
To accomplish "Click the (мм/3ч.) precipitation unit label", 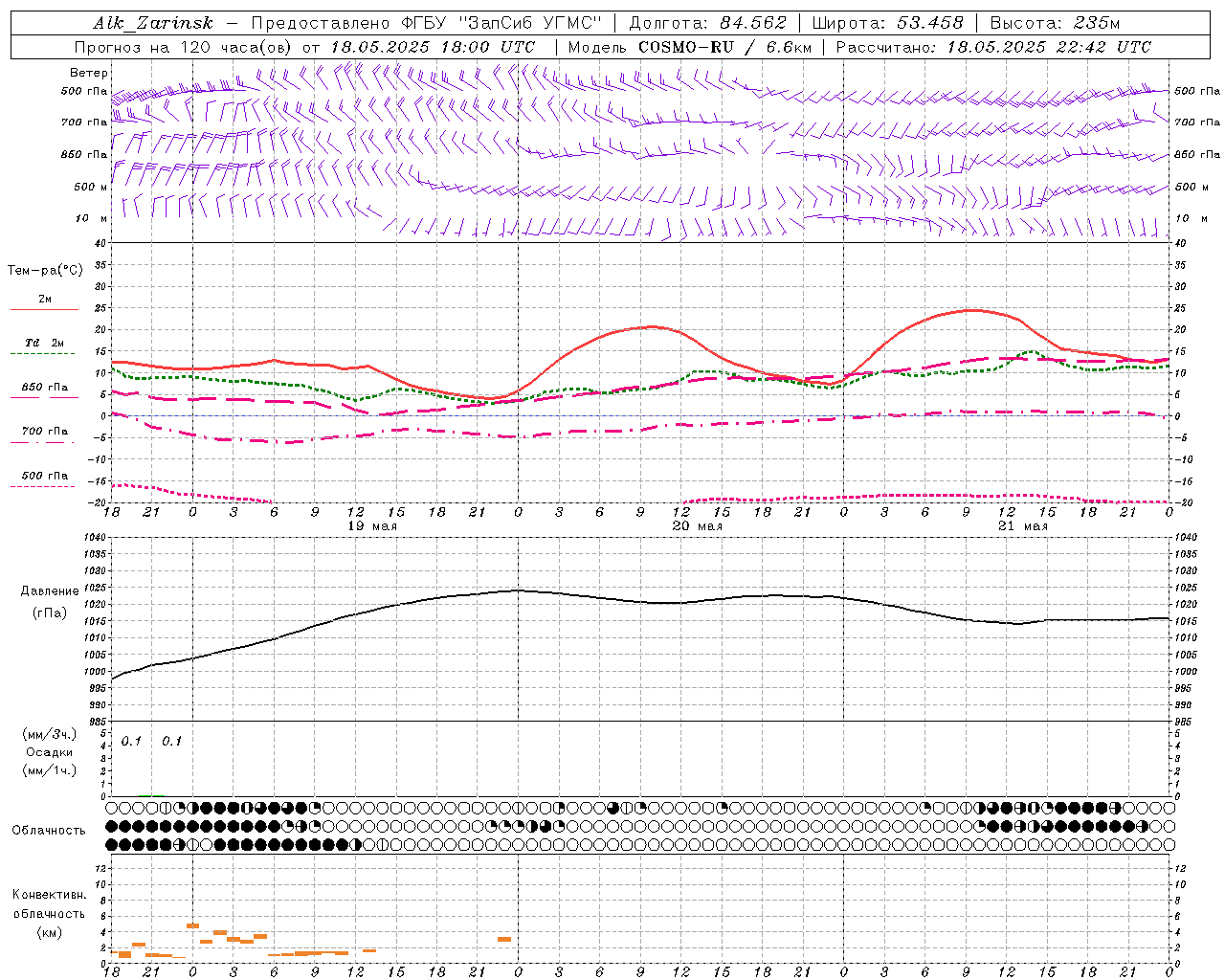I will 50,734.
